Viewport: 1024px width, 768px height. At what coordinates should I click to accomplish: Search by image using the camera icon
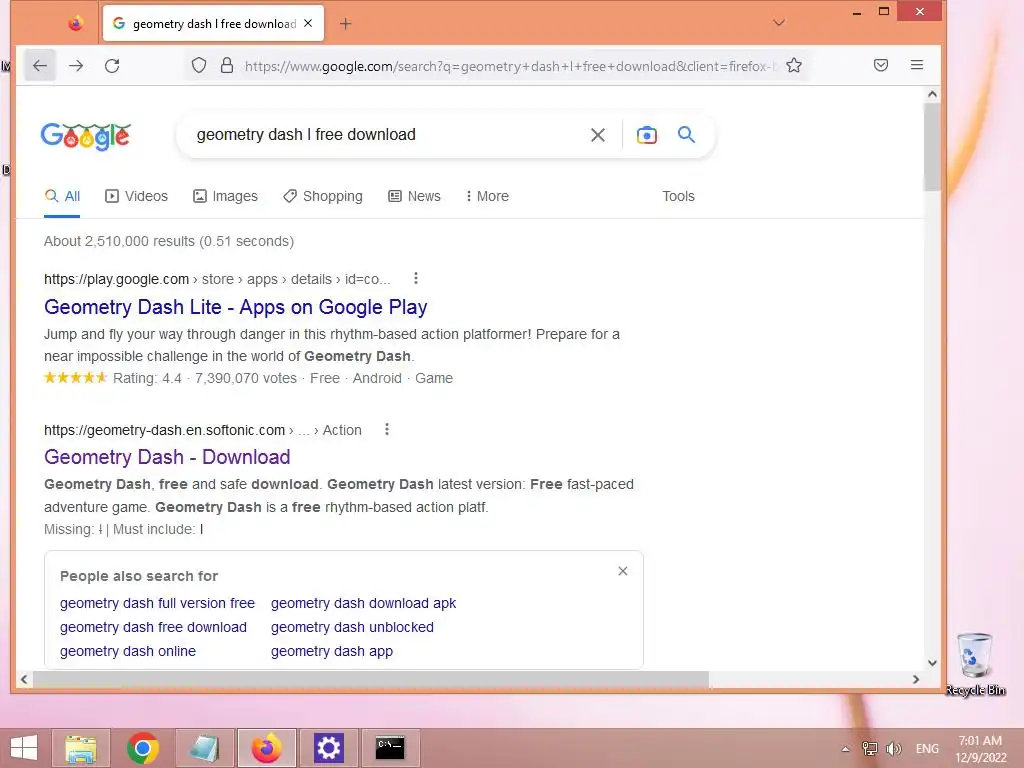(x=647, y=135)
